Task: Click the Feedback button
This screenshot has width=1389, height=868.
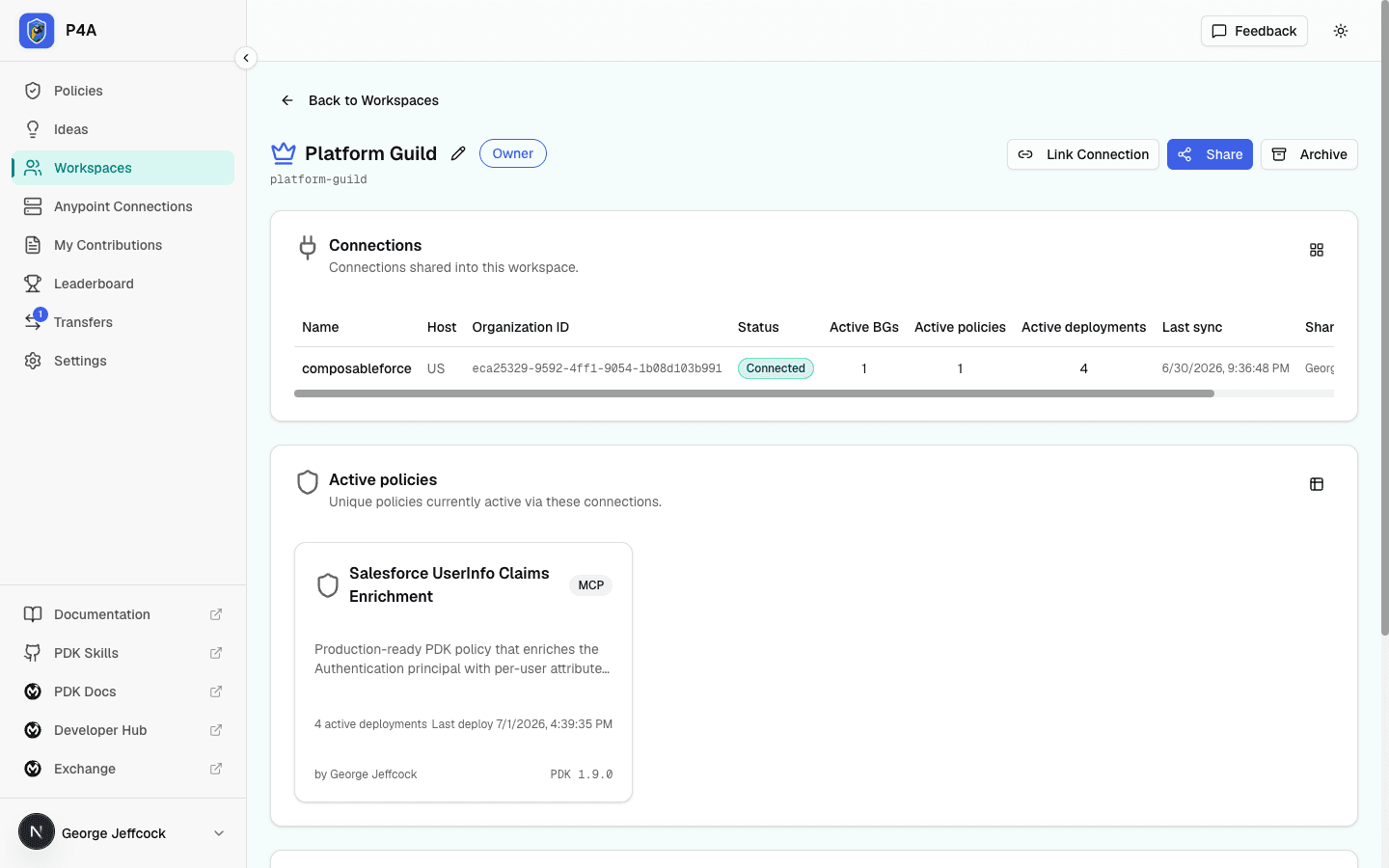Action: [1254, 31]
